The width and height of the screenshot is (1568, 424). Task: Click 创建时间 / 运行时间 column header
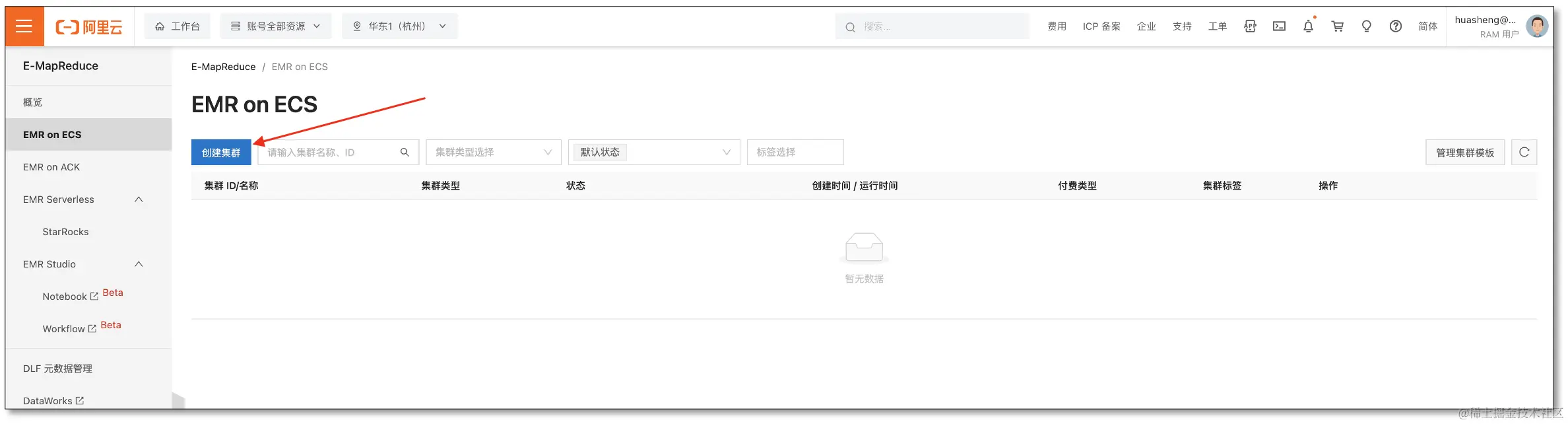point(855,186)
